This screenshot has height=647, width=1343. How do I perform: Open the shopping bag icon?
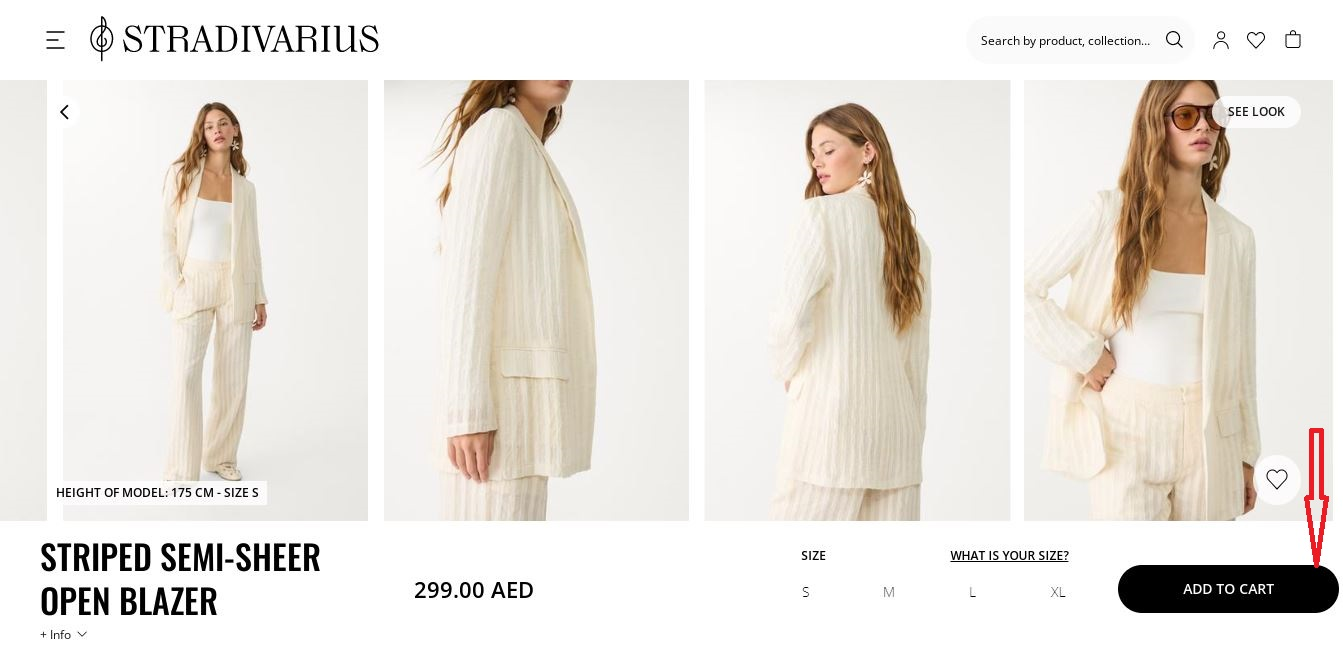point(1293,40)
